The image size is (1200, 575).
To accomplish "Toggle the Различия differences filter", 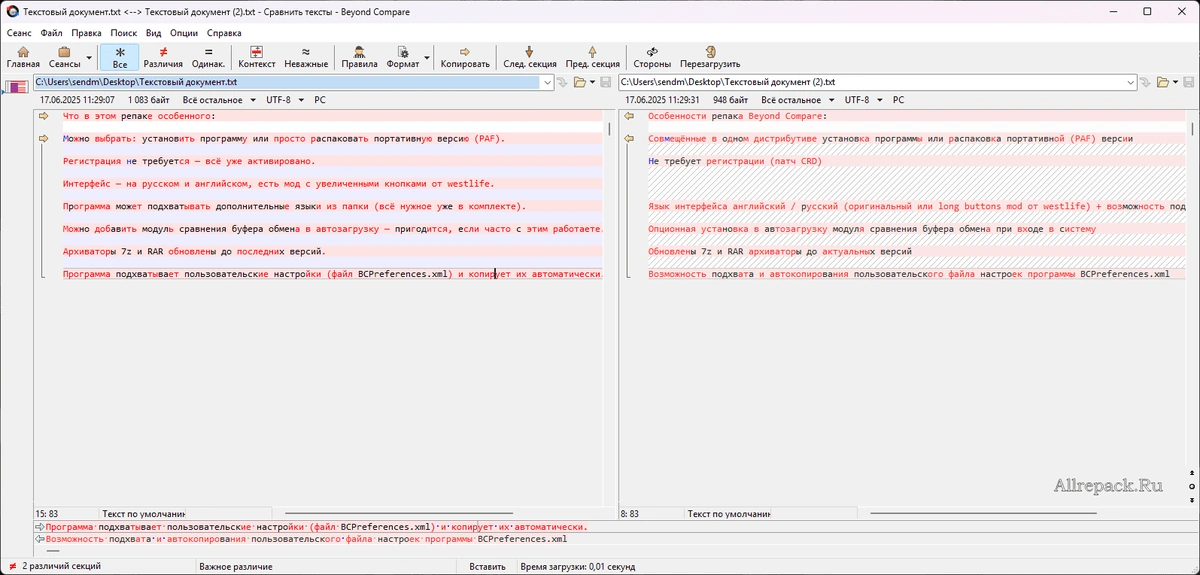I will tap(163, 57).
